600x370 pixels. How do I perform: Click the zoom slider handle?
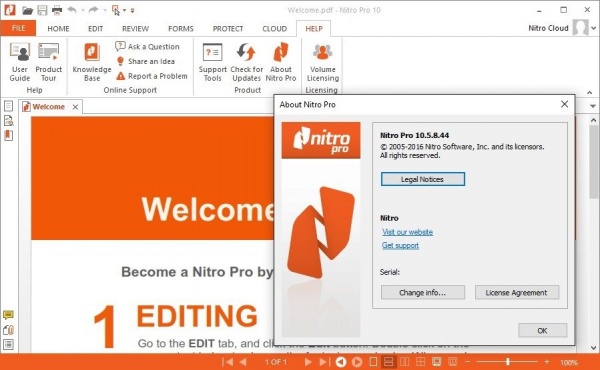pos(508,362)
